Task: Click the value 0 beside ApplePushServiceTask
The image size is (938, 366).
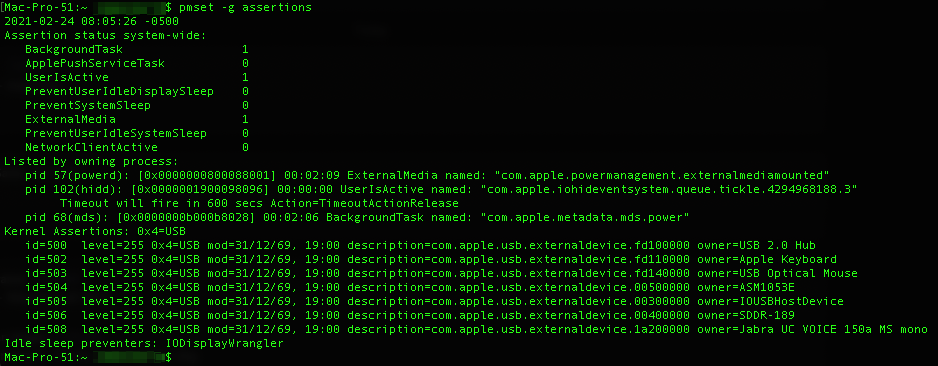Action: point(245,63)
